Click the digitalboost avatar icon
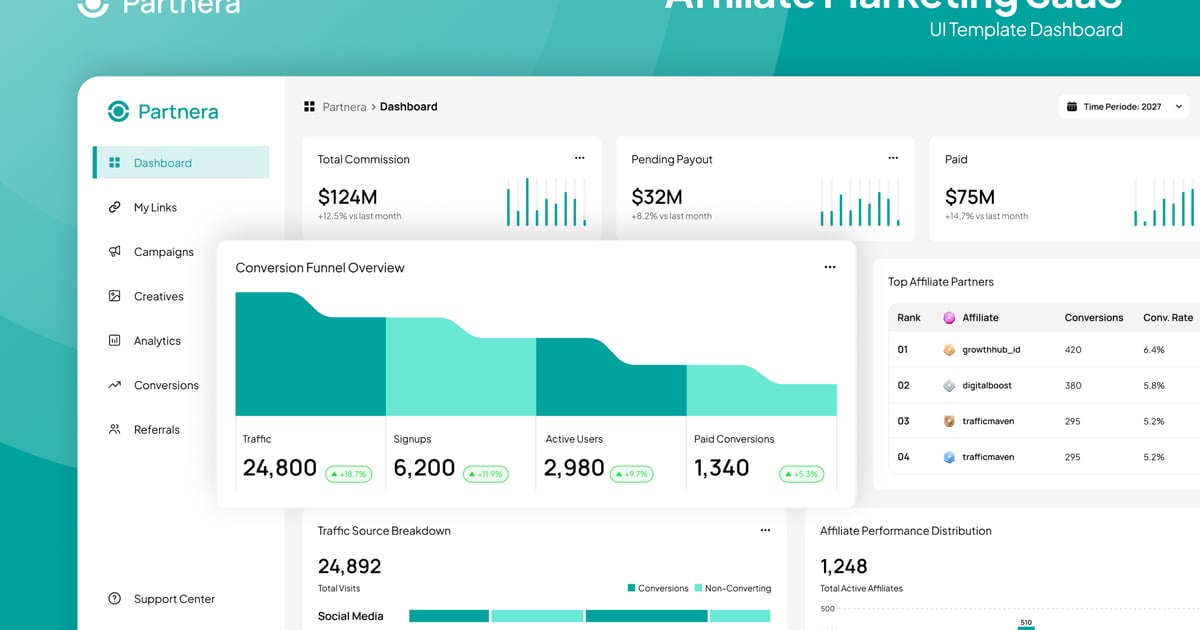This screenshot has width=1200, height=630. pyautogui.click(x=949, y=385)
